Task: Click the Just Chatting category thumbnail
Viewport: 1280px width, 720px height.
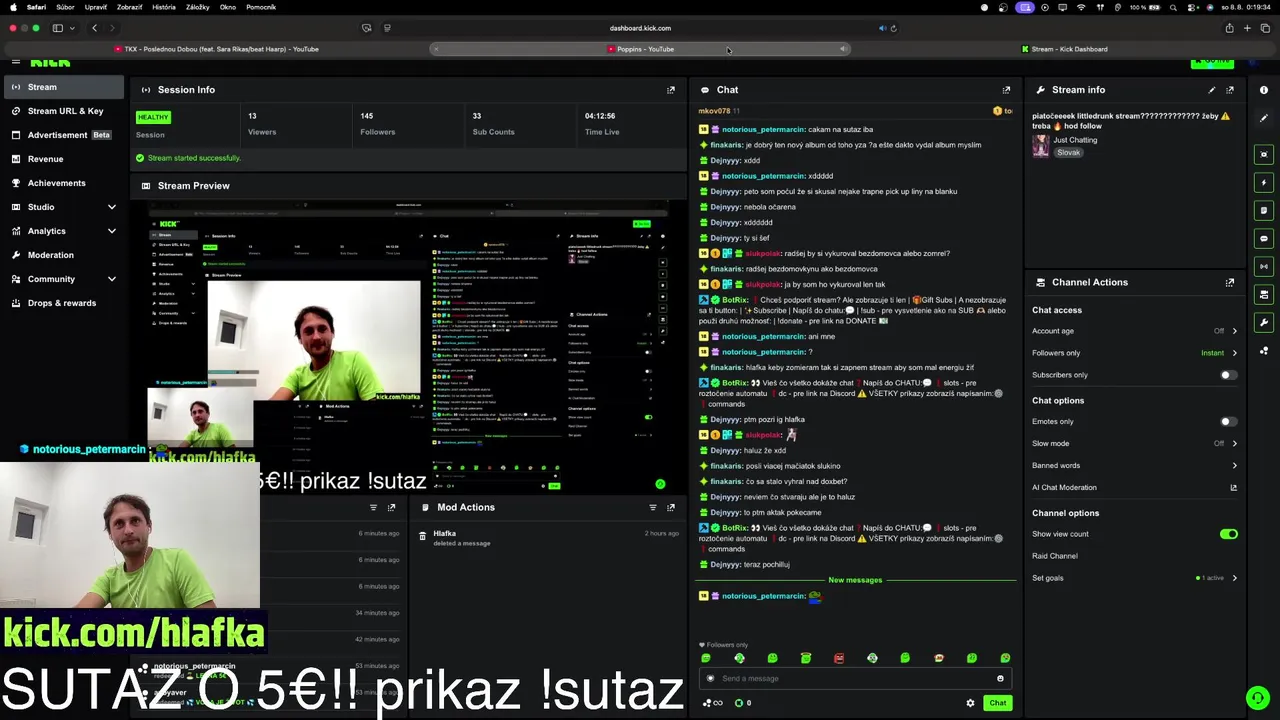Action: coord(1041,146)
